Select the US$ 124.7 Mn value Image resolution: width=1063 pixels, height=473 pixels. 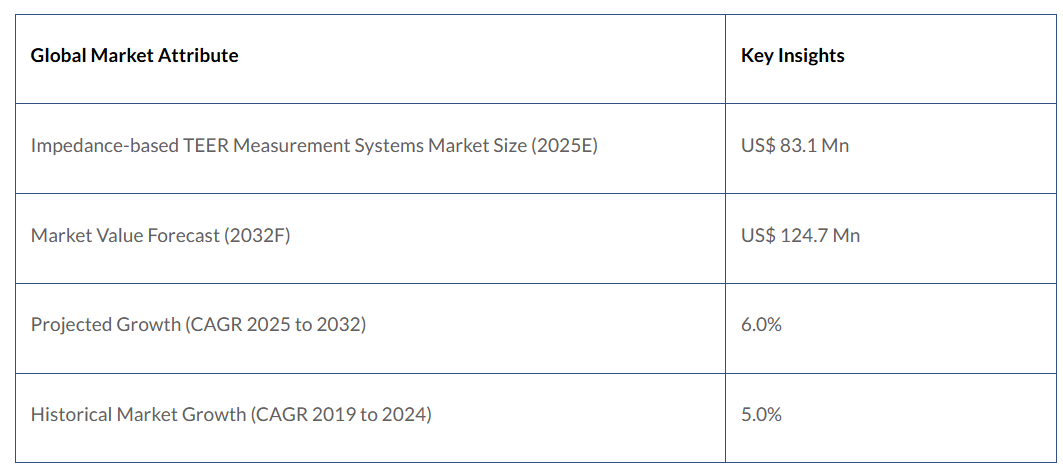pyautogui.click(x=800, y=236)
